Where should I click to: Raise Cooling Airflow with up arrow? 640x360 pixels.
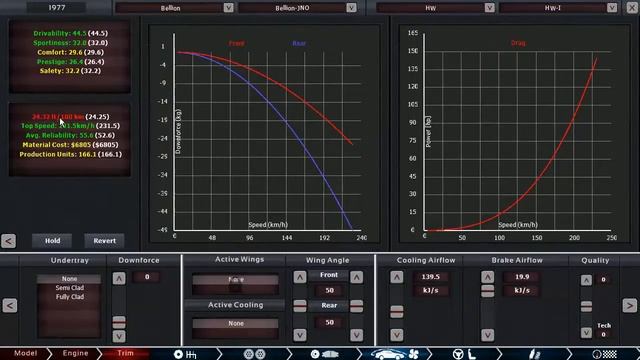(x=397, y=277)
